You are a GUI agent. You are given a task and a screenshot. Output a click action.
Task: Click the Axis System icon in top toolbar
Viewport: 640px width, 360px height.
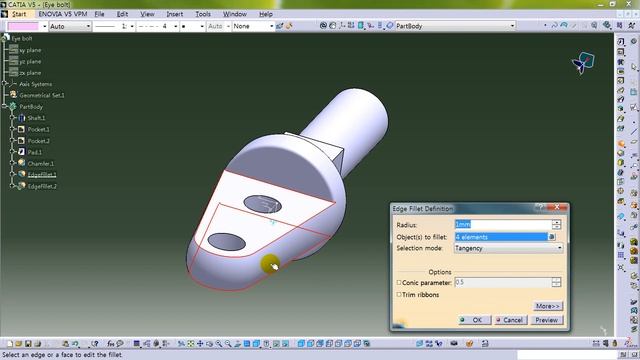pyautogui.click(x=342, y=26)
